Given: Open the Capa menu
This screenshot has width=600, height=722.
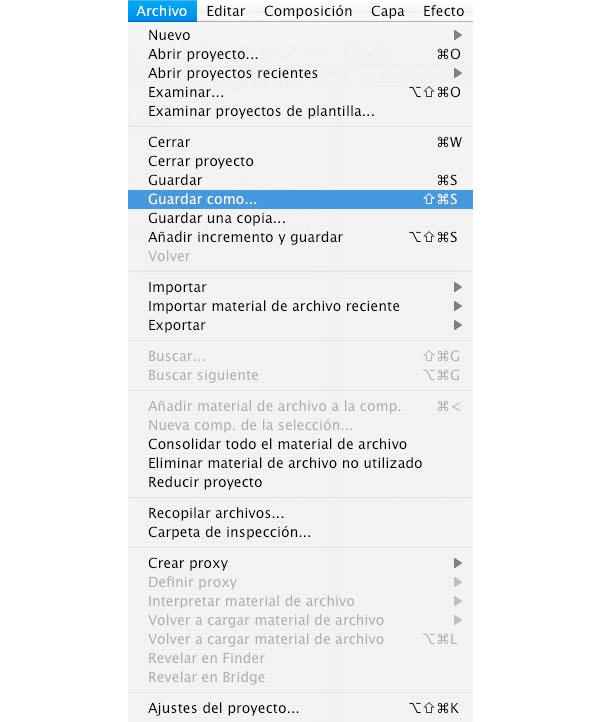Looking at the screenshot, I should tap(387, 11).
